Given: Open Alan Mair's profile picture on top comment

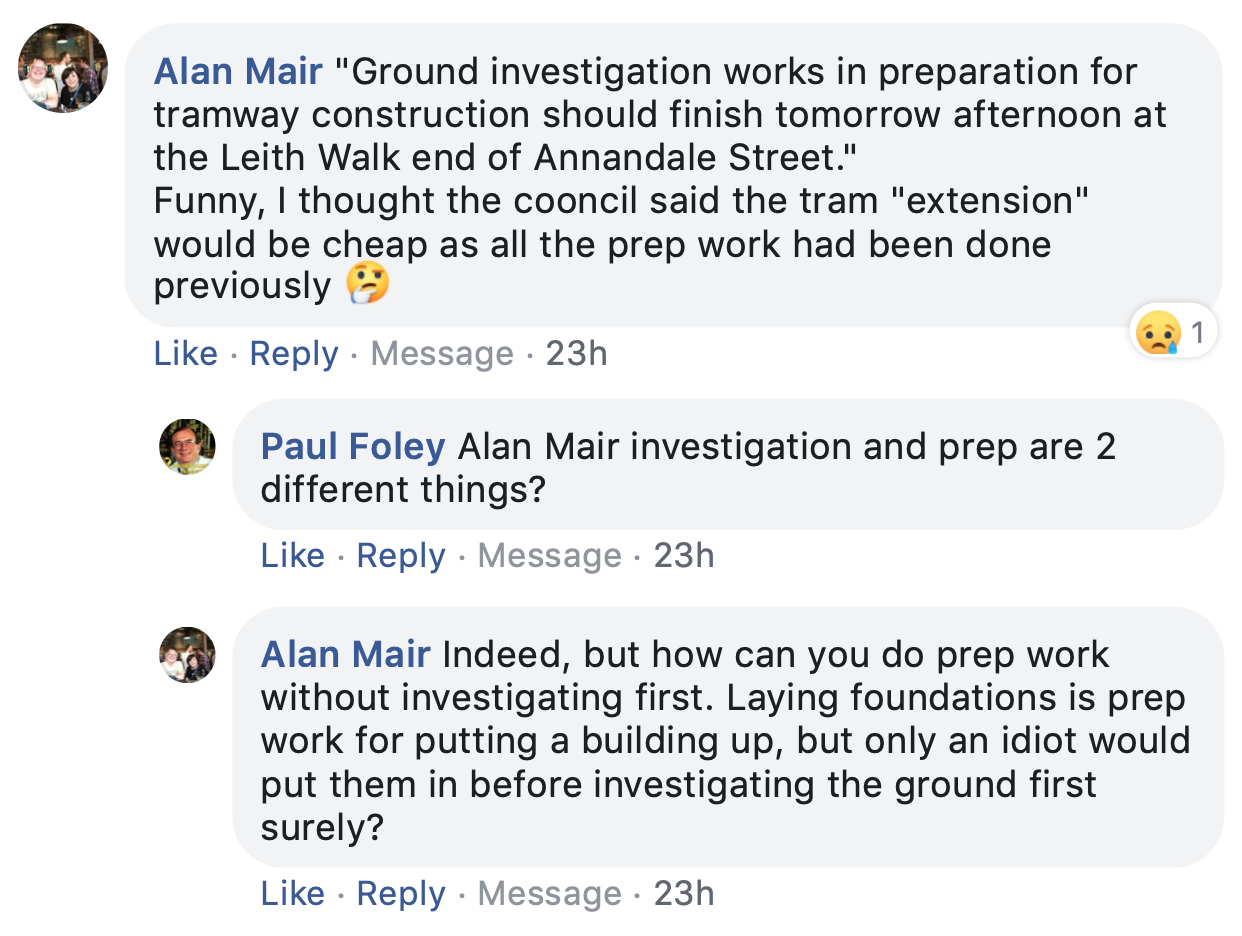Looking at the screenshot, I should (x=63, y=68).
